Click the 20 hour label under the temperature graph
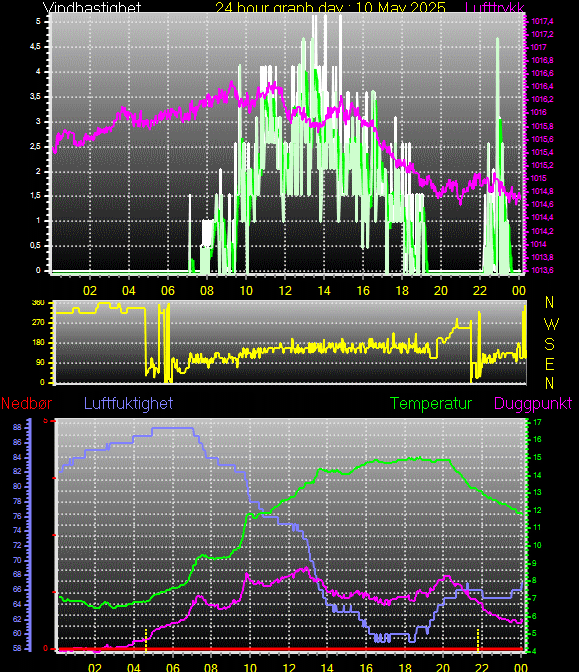 click(x=443, y=668)
